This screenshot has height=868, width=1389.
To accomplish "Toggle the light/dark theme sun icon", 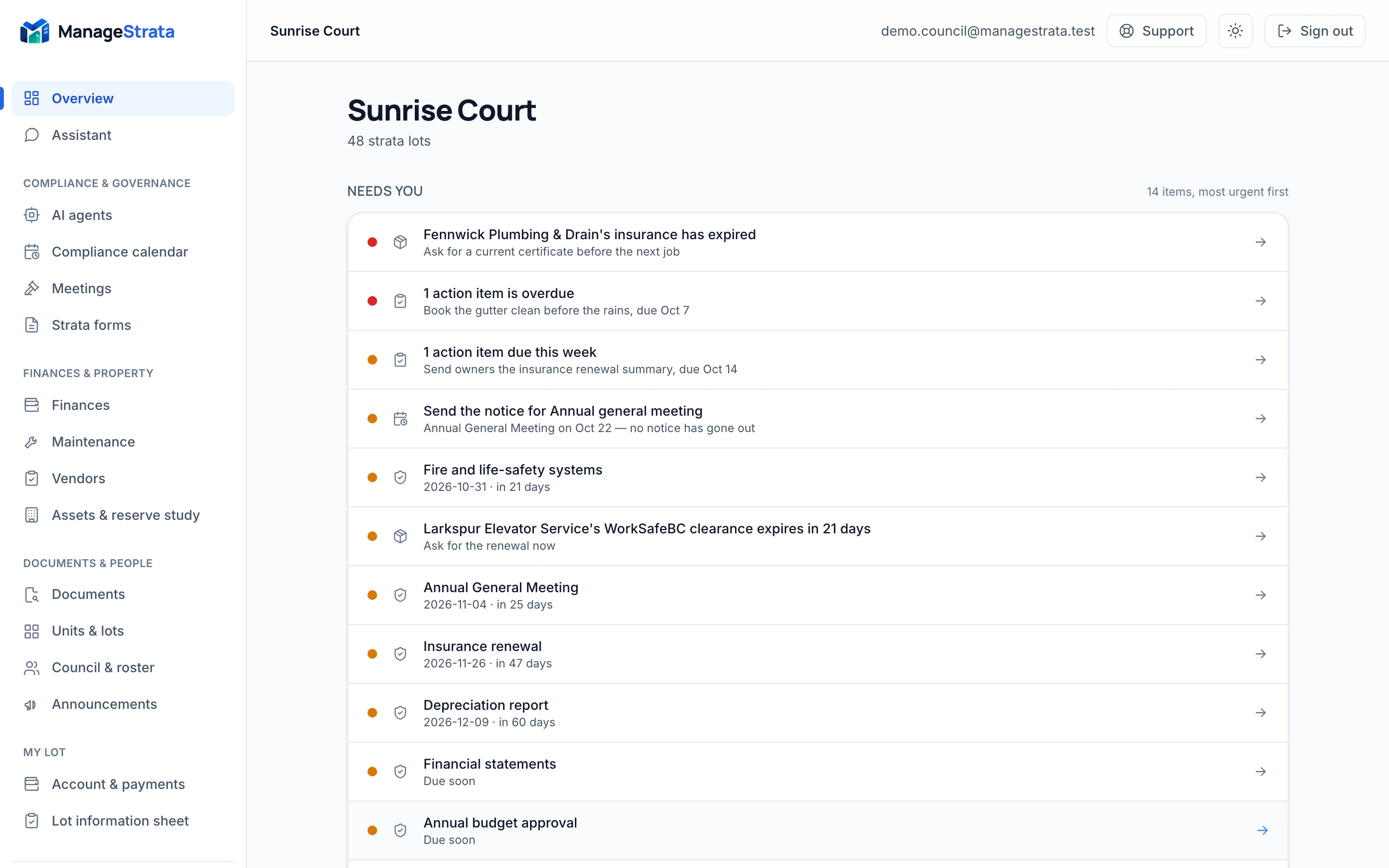I will tap(1235, 31).
